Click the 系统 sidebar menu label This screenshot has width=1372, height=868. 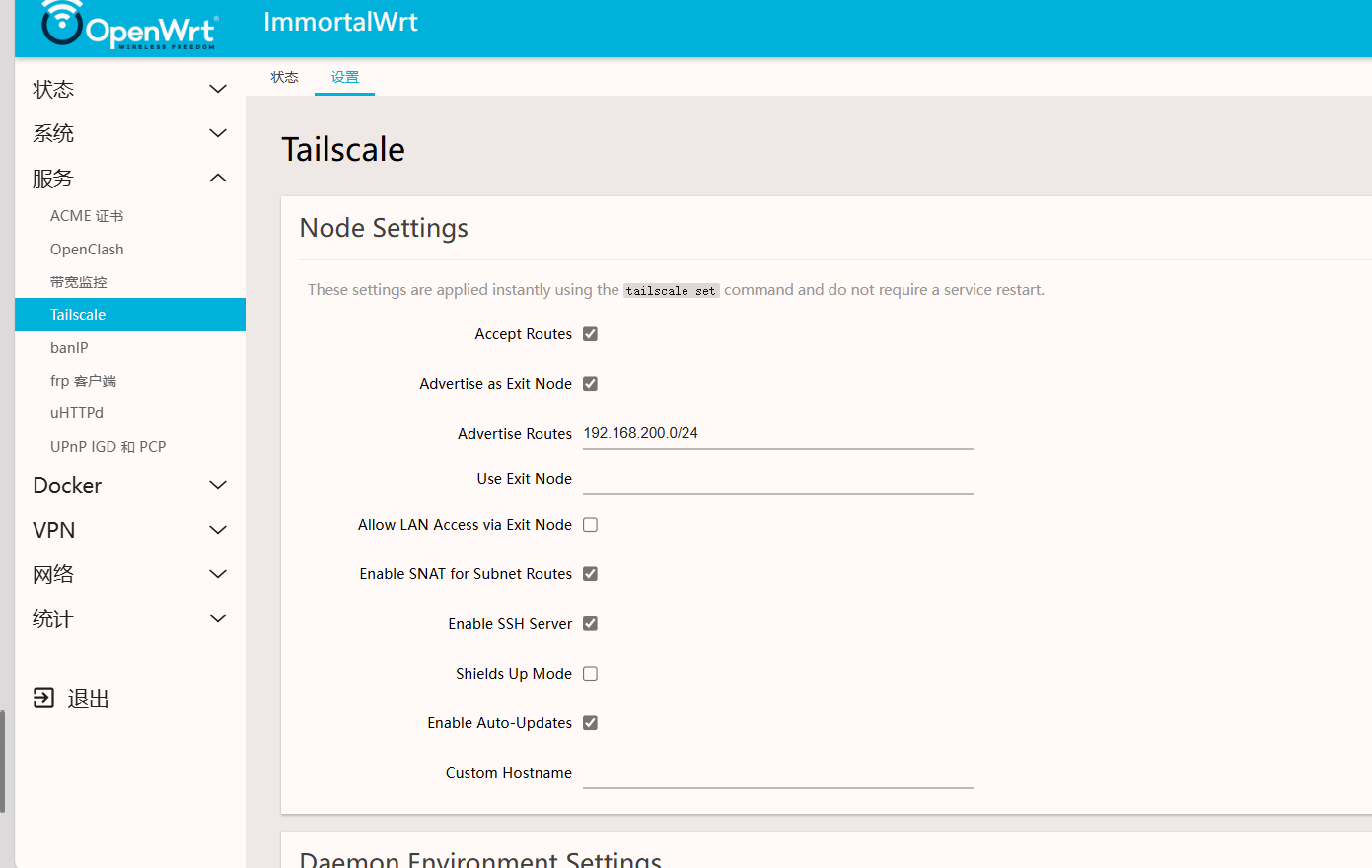click(53, 133)
